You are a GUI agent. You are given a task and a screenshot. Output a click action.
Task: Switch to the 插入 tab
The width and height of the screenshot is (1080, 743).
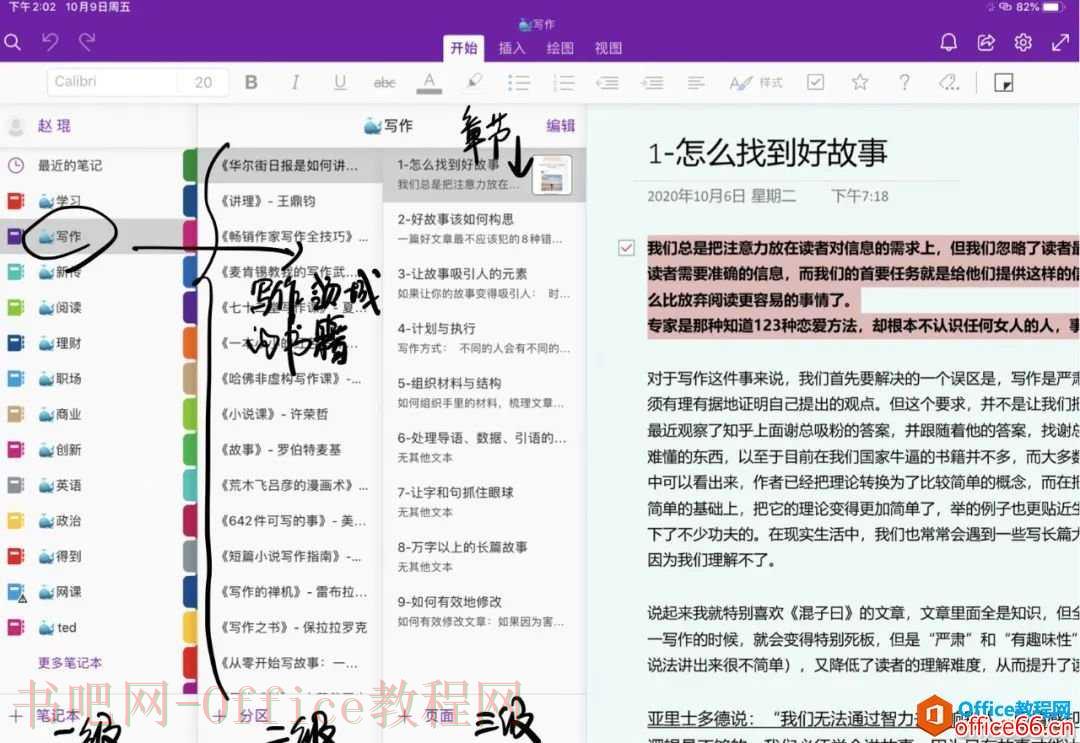pyautogui.click(x=512, y=48)
